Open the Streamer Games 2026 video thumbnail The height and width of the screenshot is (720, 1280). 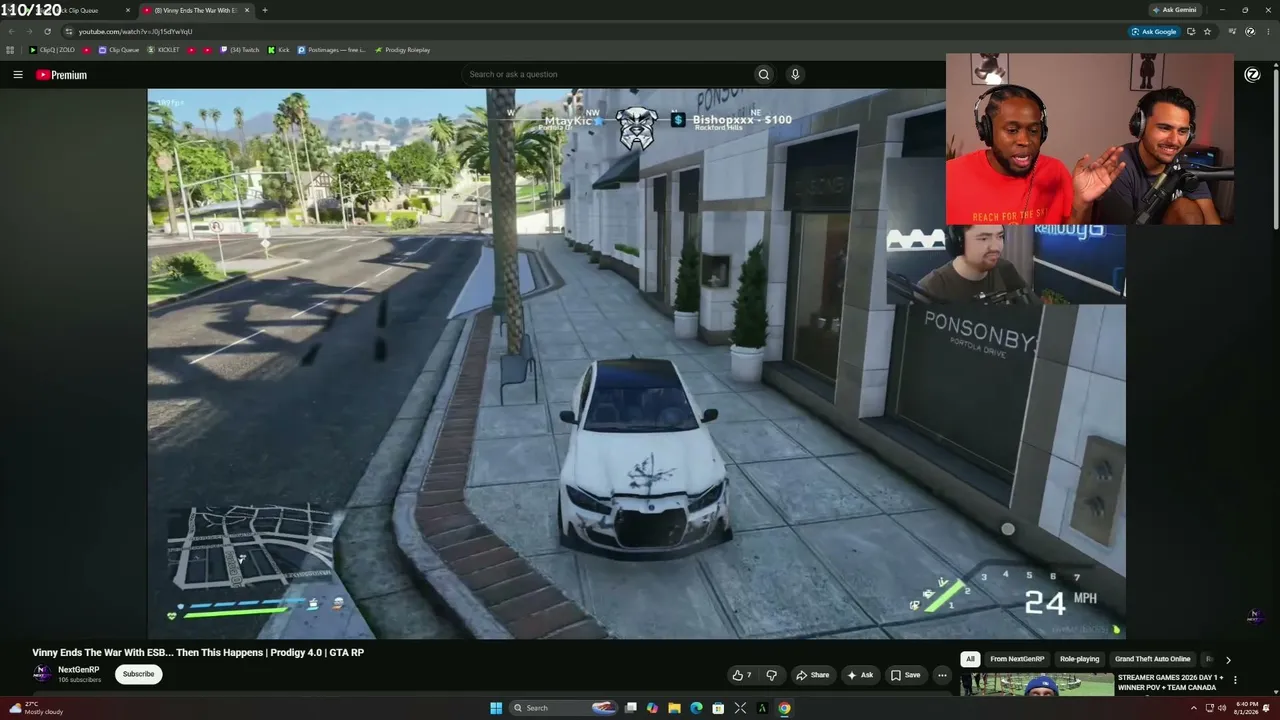click(1037, 684)
